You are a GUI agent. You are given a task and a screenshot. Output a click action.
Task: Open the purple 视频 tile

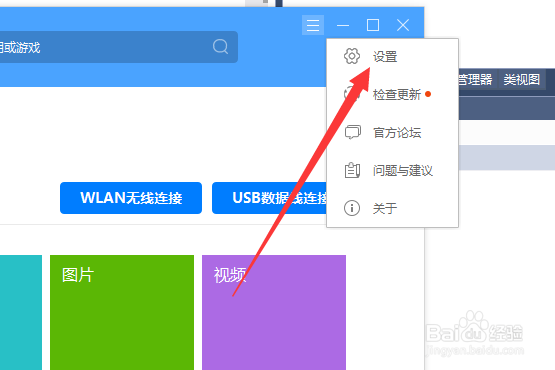274,312
